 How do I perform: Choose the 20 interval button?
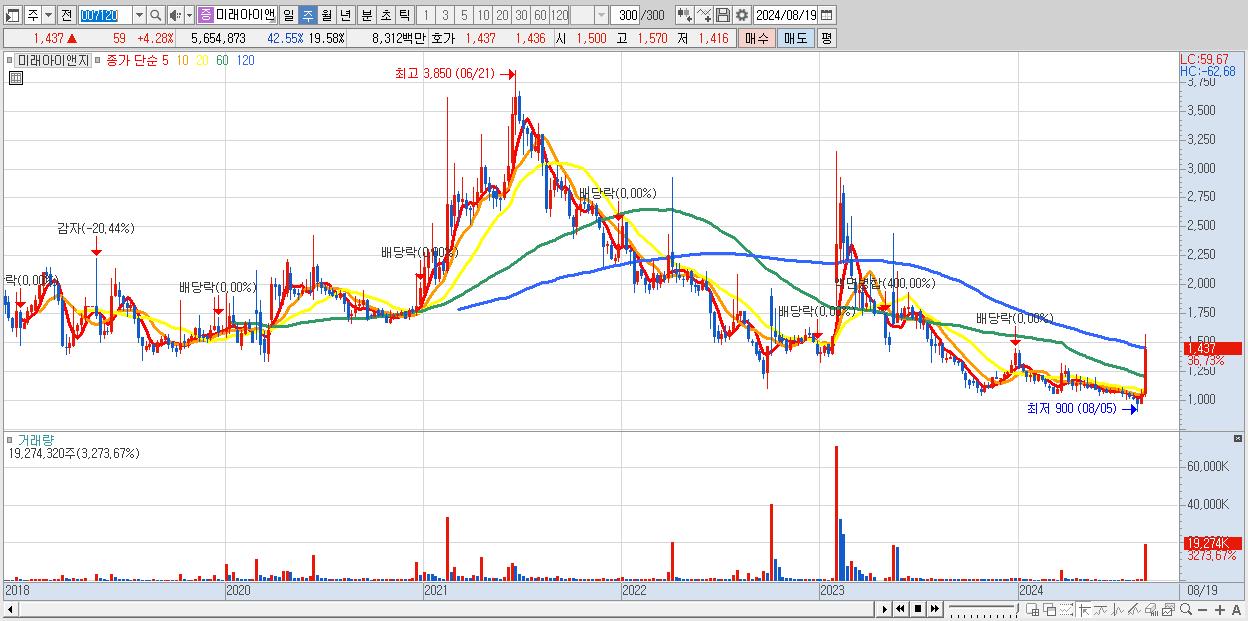tap(502, 15)
